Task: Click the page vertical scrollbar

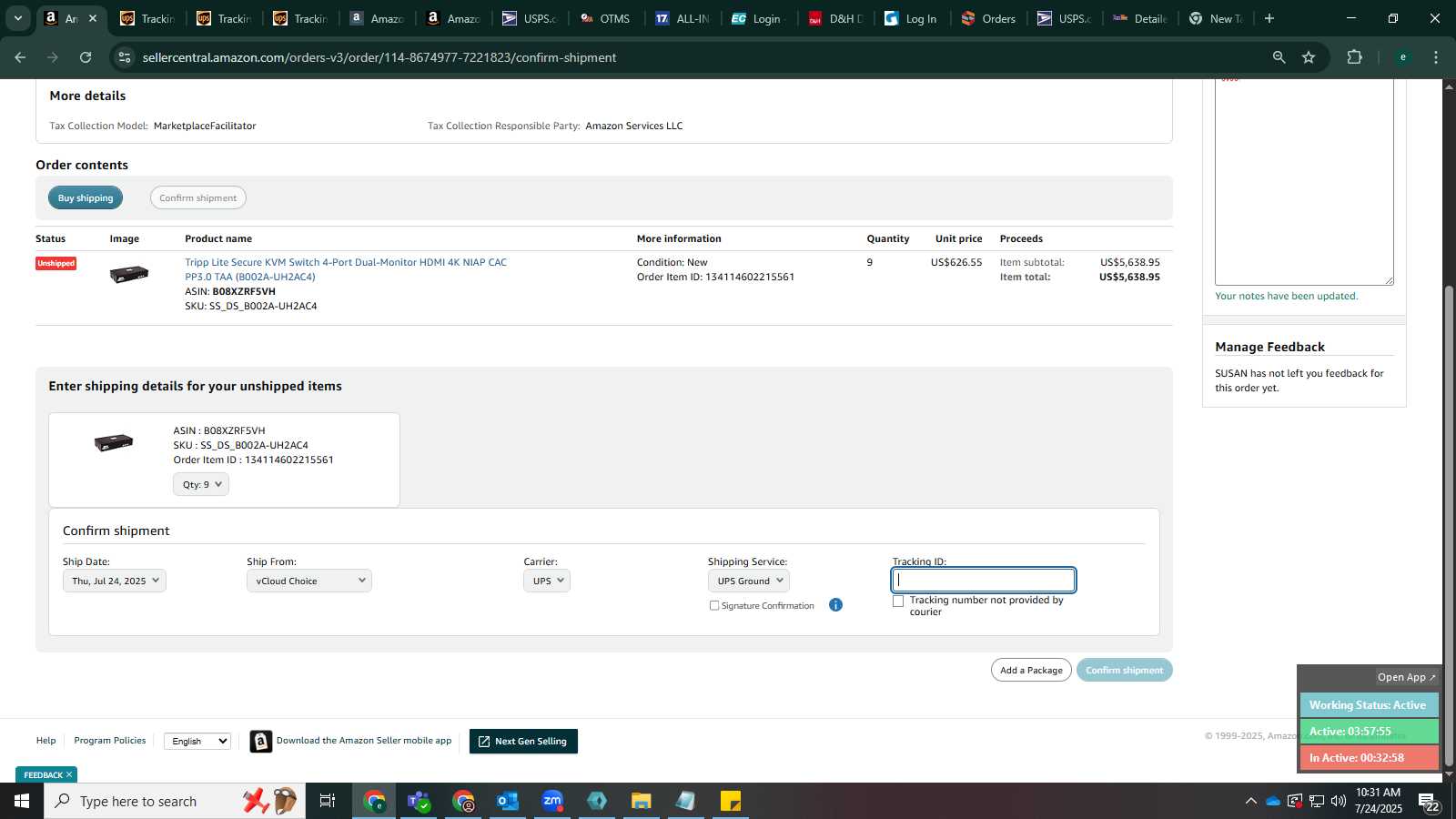Action: coord(1449,523)
